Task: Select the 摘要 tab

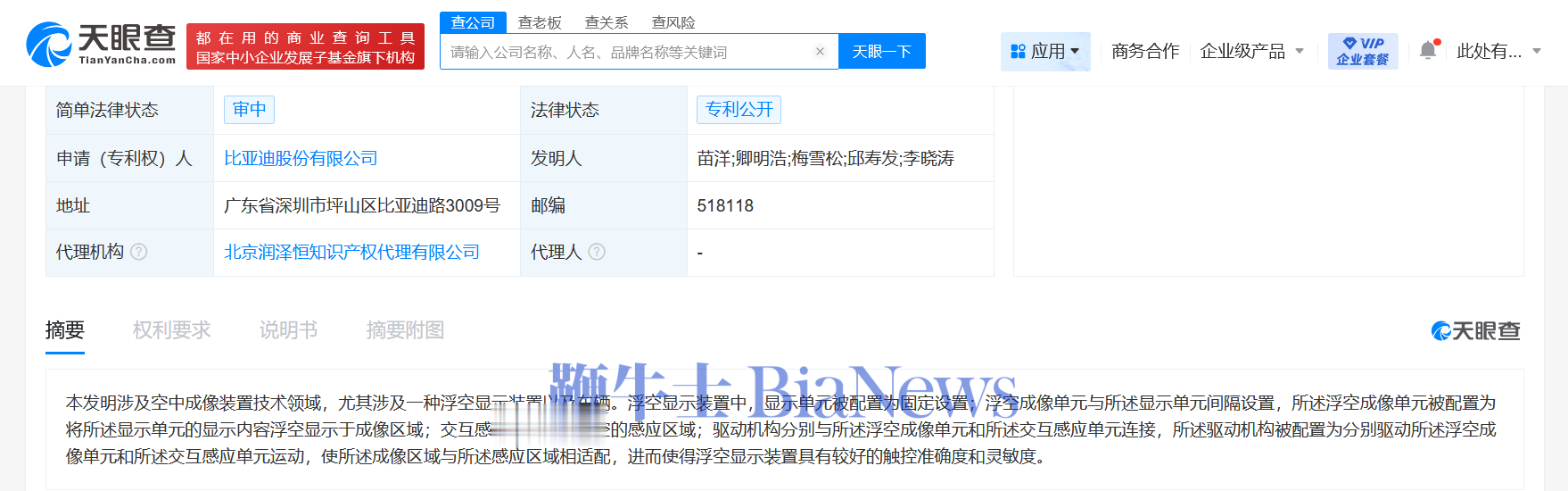Action: pos(65,330)
